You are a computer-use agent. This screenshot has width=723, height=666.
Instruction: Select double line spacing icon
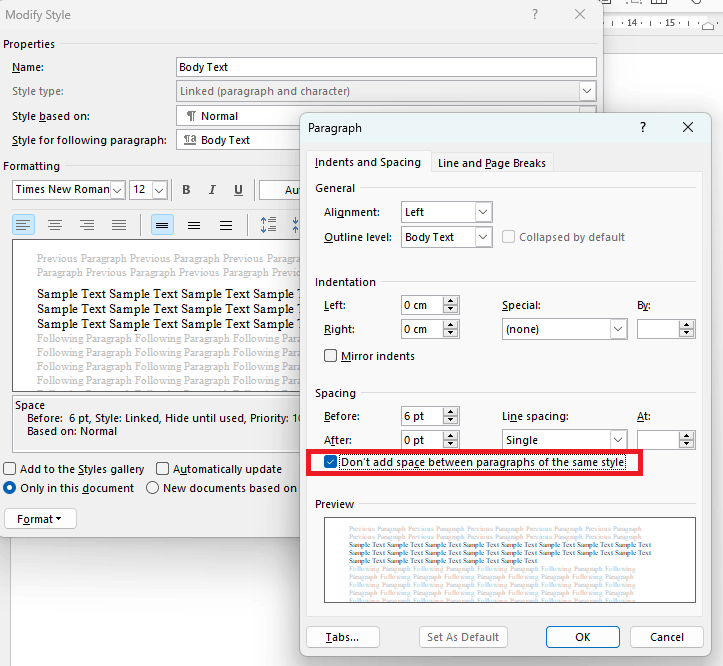[x=226, y=225]
